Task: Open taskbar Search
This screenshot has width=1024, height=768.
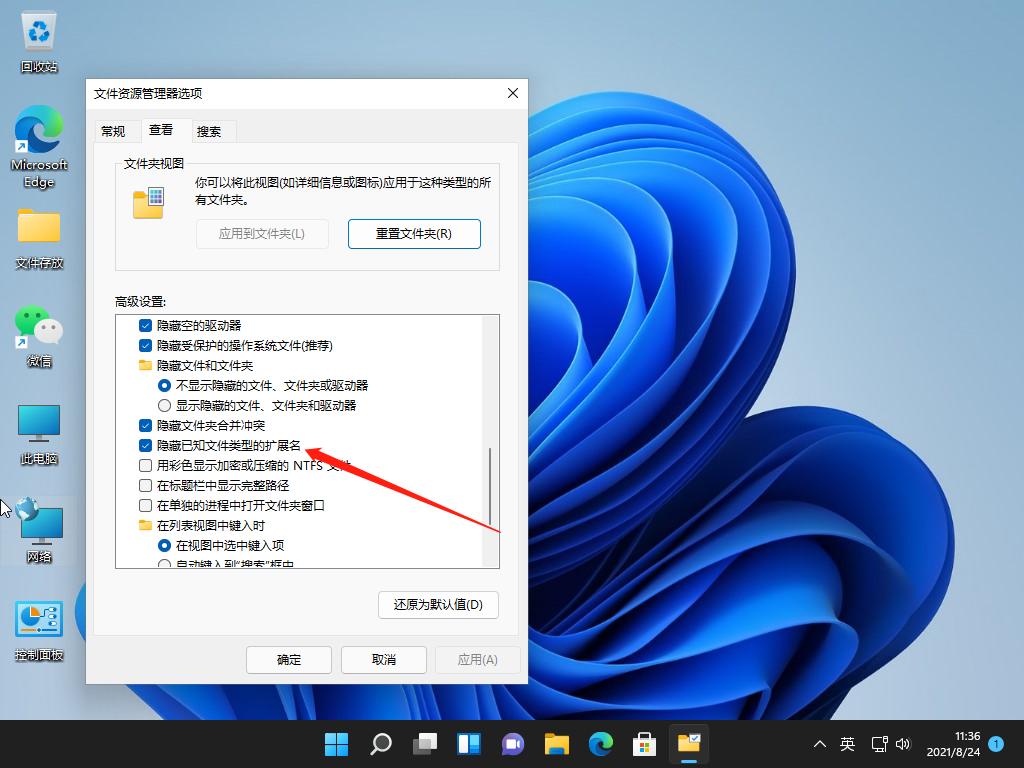Action: click(x=381, y=744)
